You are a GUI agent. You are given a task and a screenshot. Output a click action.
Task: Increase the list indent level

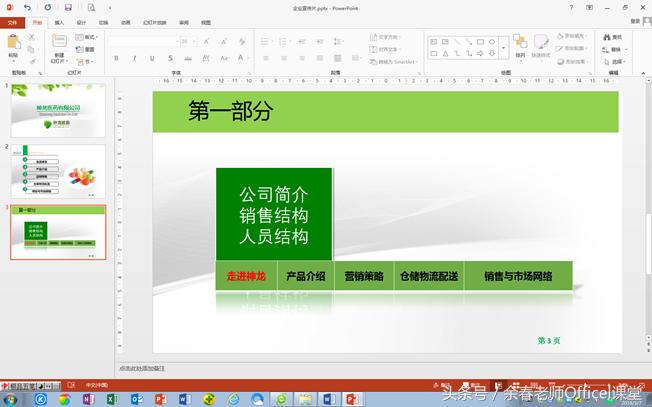319,42
